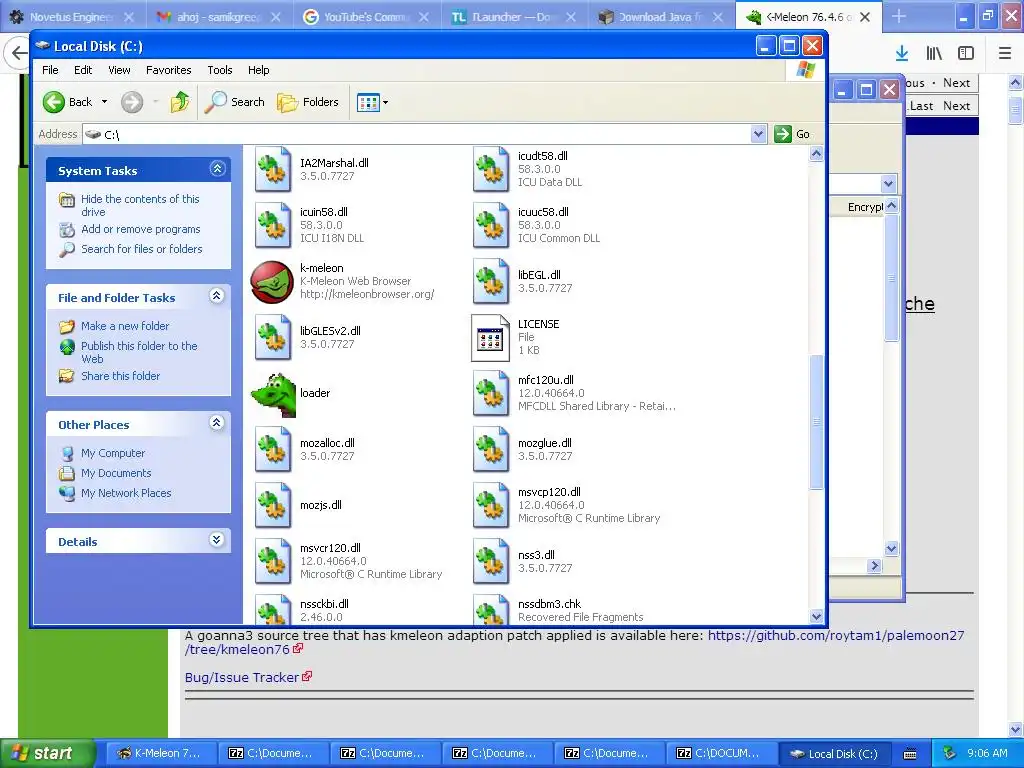The height and width of the screenshot is (768, 1024).
Task: Open the Edit menu
Action: click(83, 70)
